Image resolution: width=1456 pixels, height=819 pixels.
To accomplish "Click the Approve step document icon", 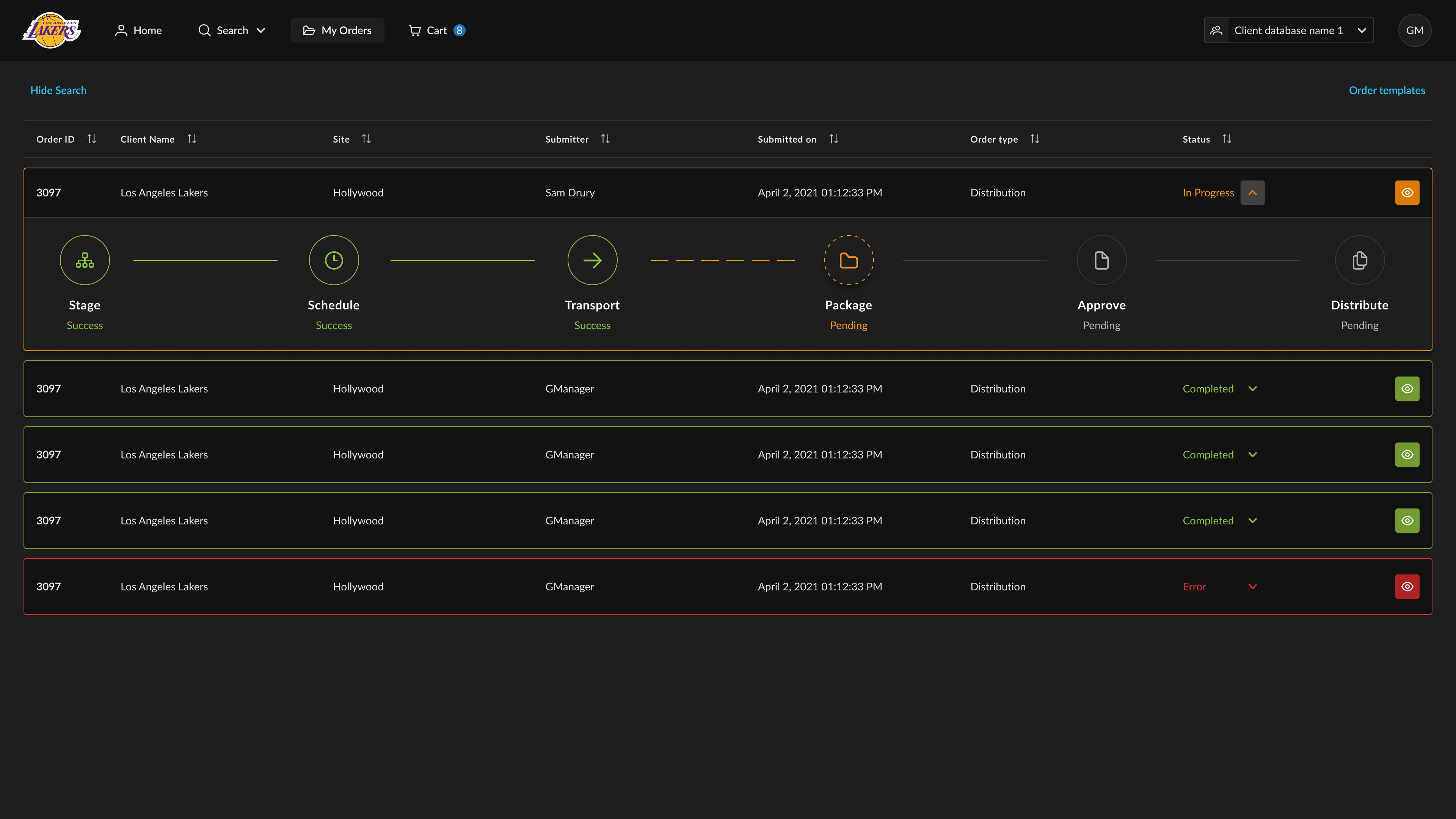I will click(1101, 260).
